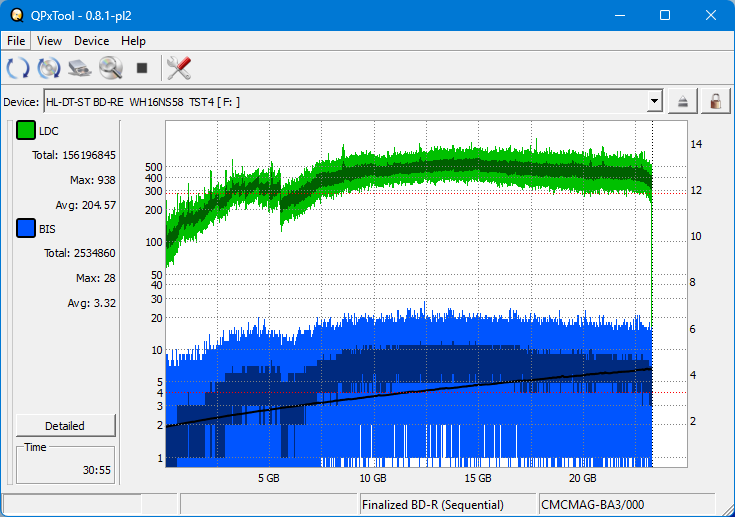The width and height of the screenshot is (735, 517).
Task: Click the 15 GB axis label
Action: click(x=478, y=478)
